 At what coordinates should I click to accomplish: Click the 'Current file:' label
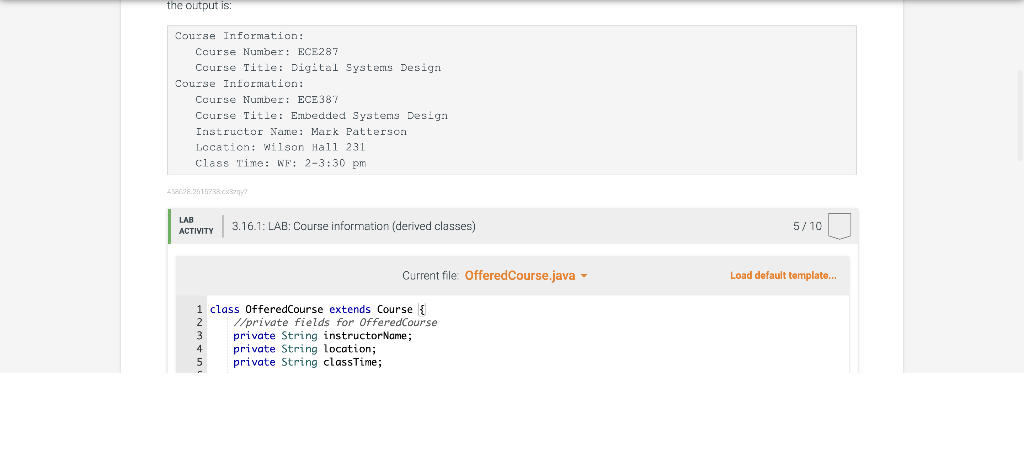coord(430,276)
